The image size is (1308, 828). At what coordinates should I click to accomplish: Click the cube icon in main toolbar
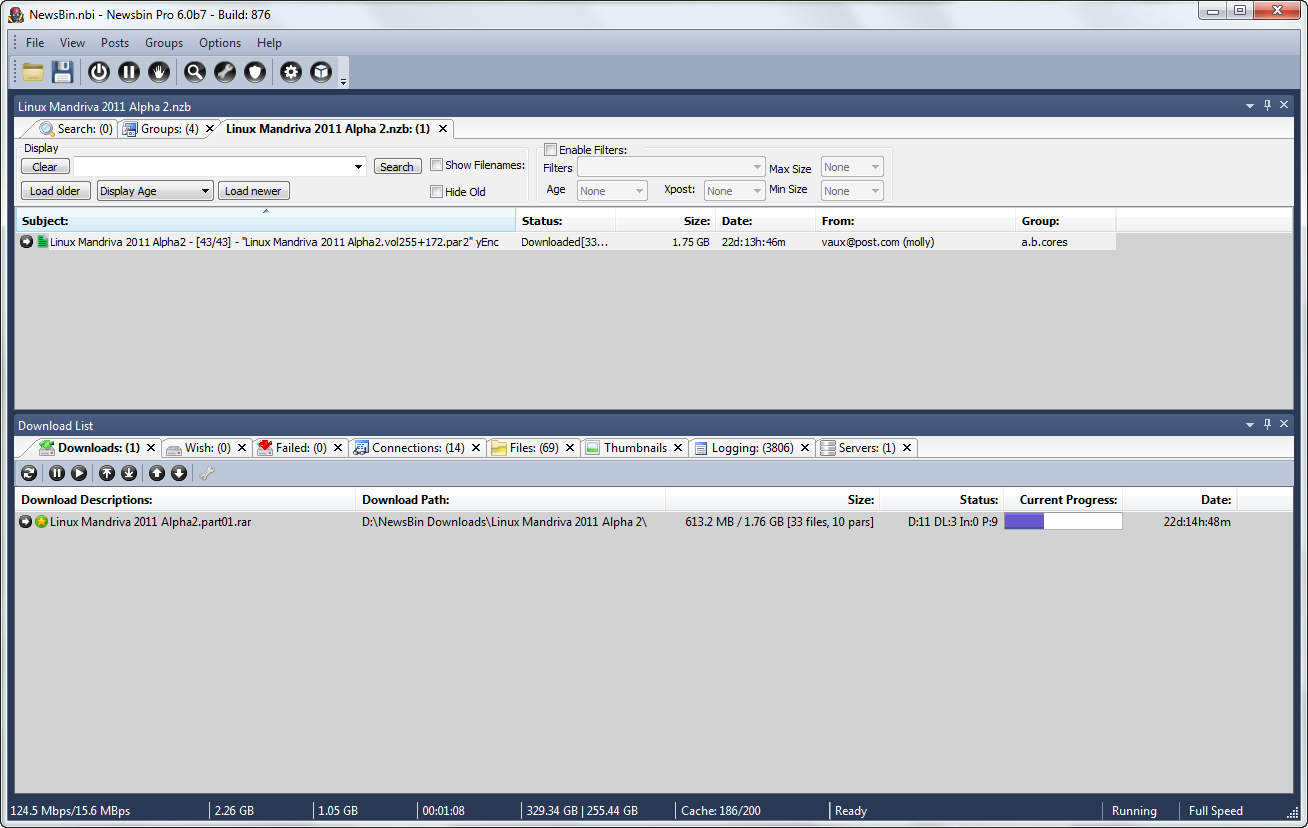[x=321, y=72]
